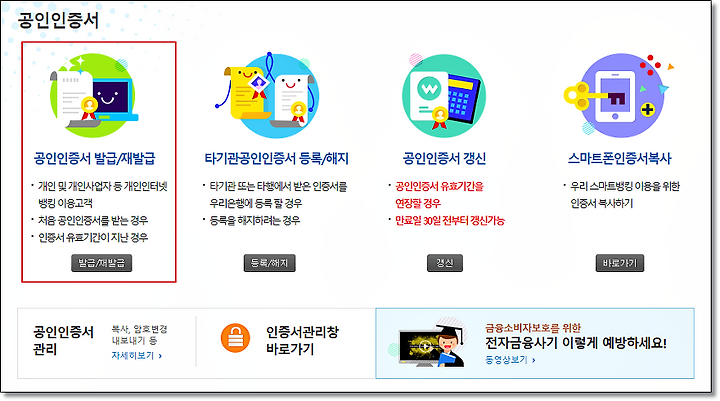
Task: Click the 등록/해지 button
Action: (270, 263)
